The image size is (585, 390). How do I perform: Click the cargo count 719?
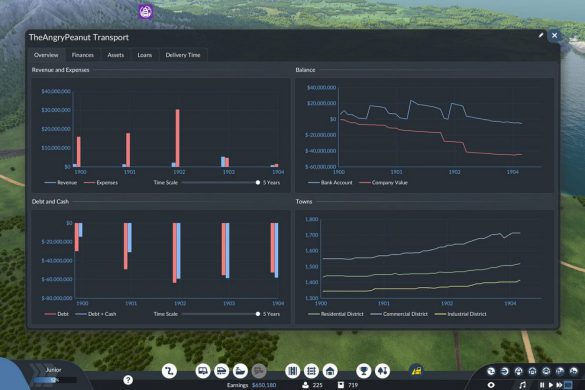coord(353,385)
